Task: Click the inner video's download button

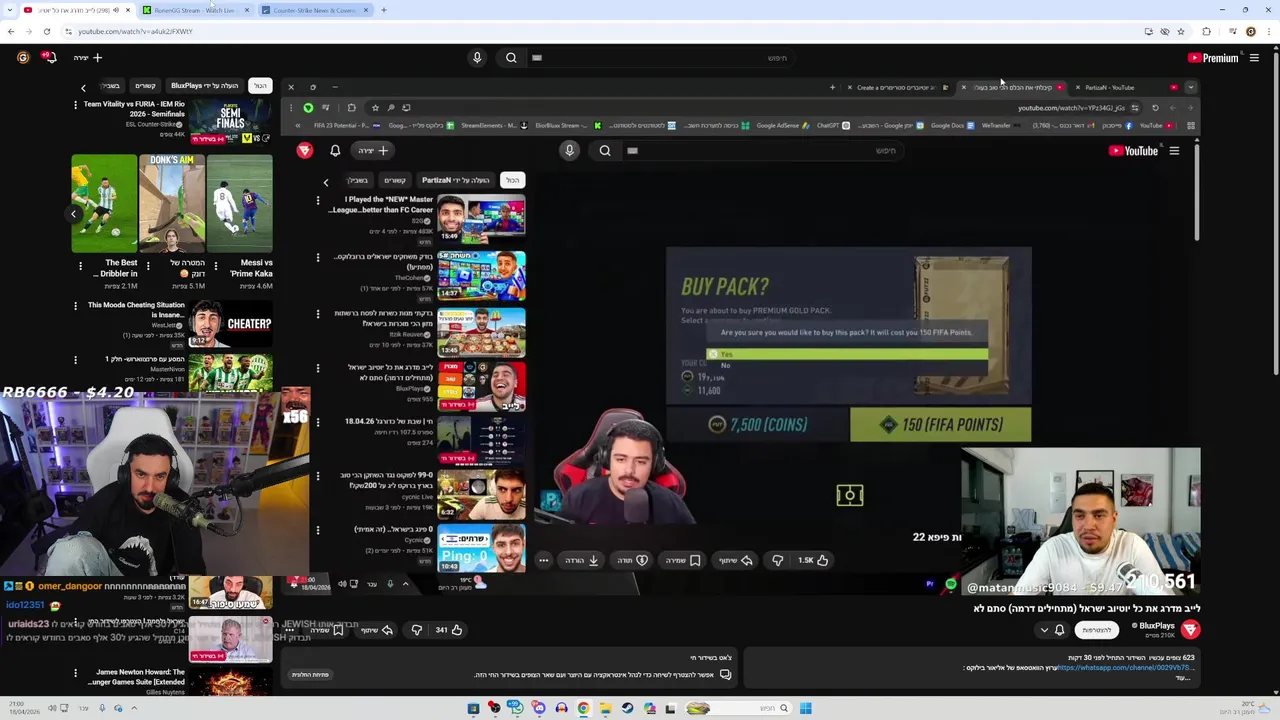Action: (x=582, y=560)
